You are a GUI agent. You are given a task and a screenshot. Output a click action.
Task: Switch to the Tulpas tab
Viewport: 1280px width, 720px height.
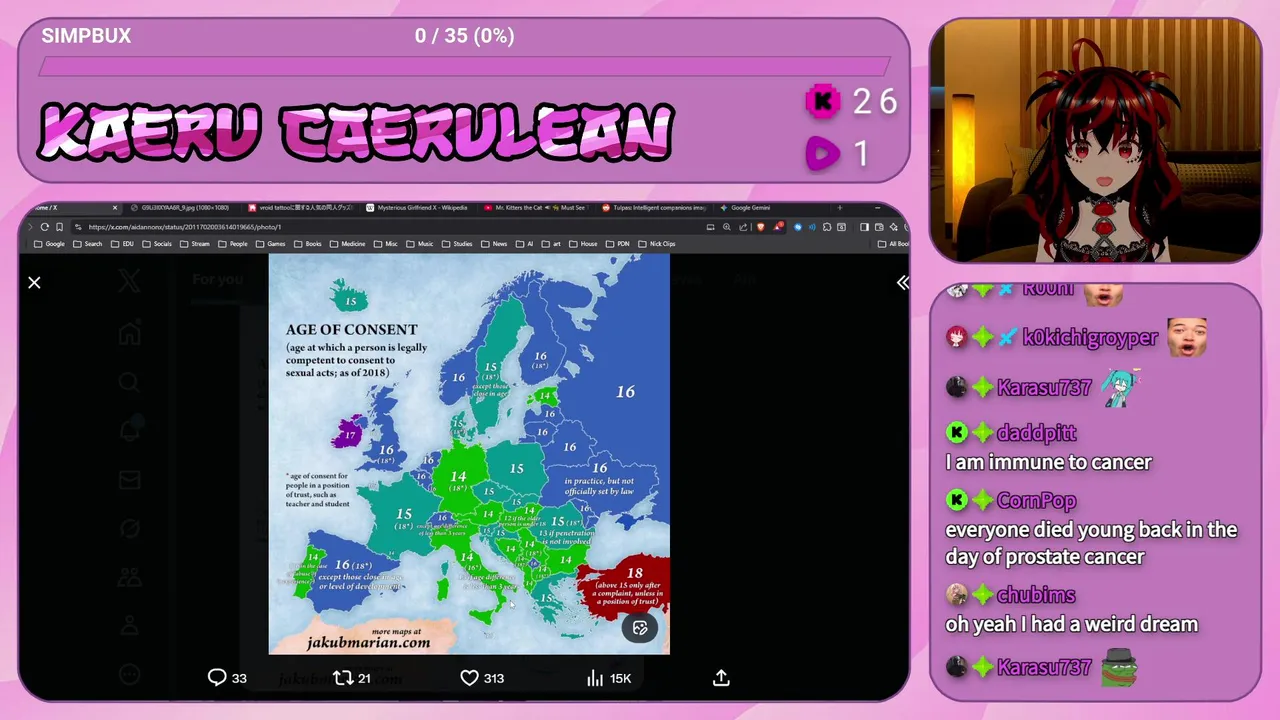[x=656, y=208]
